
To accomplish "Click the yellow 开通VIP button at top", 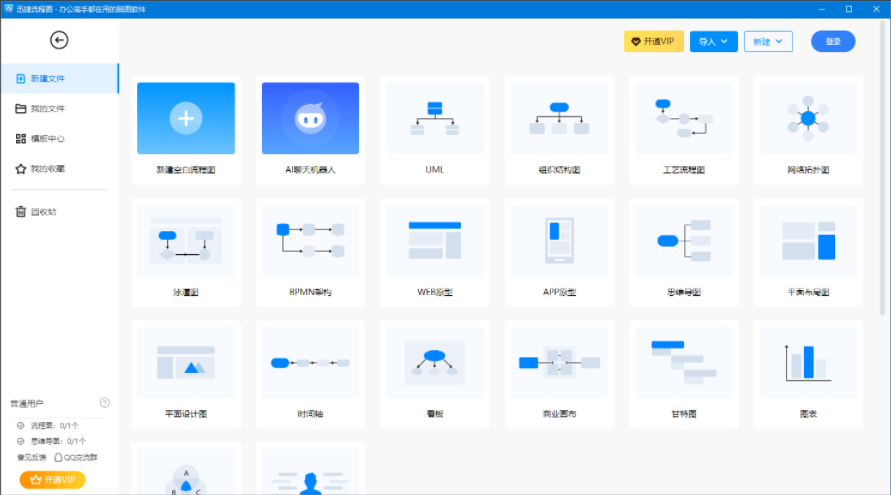I will coord(653,42).
